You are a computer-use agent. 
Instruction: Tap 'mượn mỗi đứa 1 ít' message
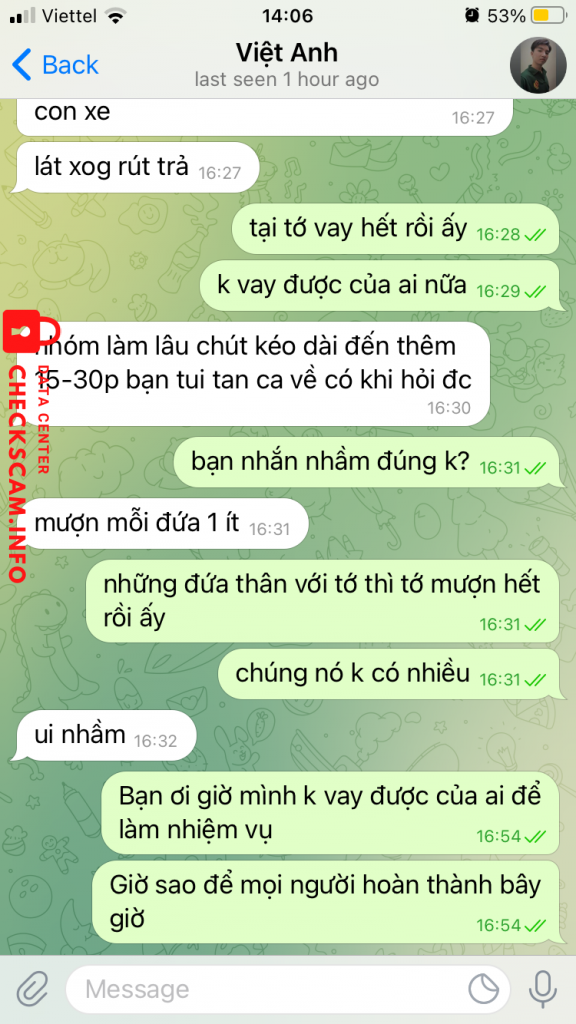[160, 524]
